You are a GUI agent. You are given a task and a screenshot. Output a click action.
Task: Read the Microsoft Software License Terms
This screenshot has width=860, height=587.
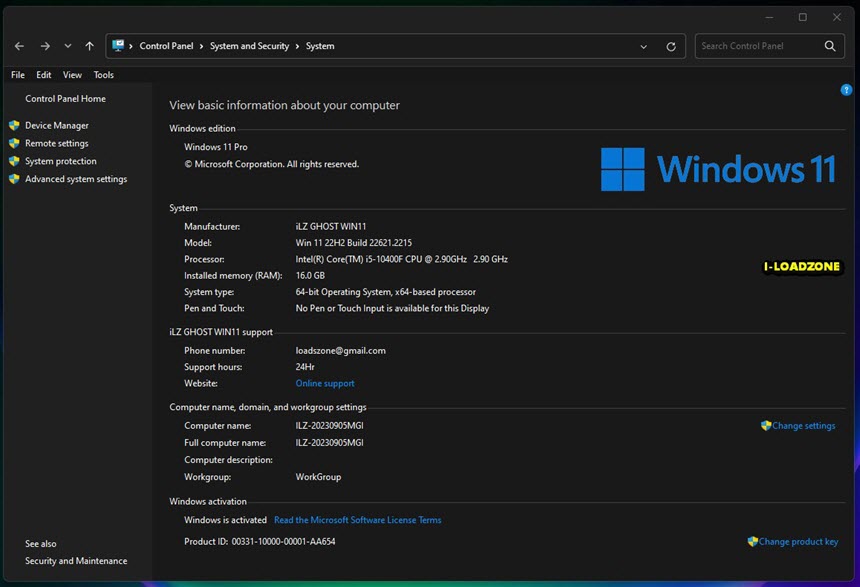(x=358, y=520)
